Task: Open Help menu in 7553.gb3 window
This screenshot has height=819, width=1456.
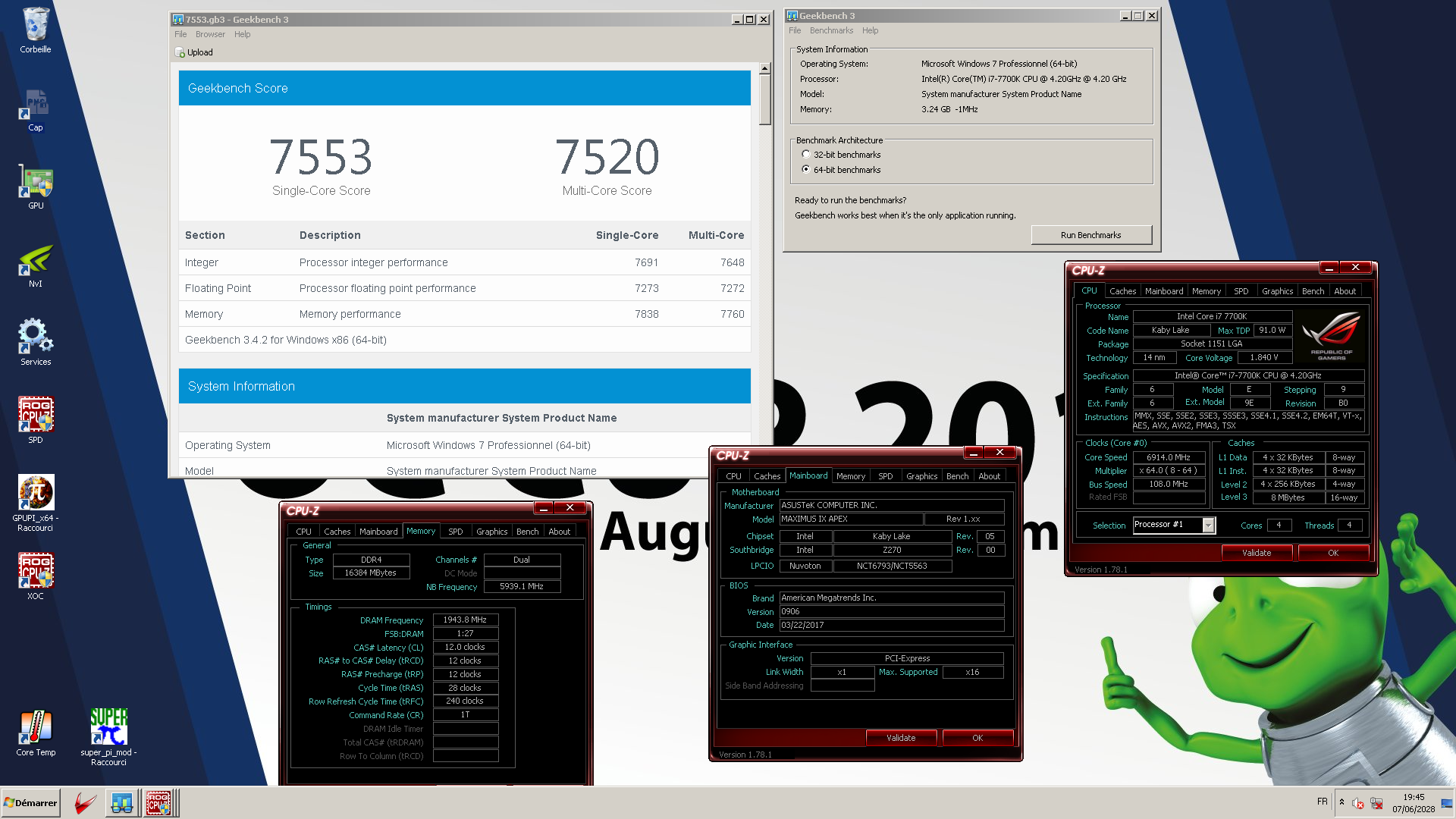Action: click(243, 34)
